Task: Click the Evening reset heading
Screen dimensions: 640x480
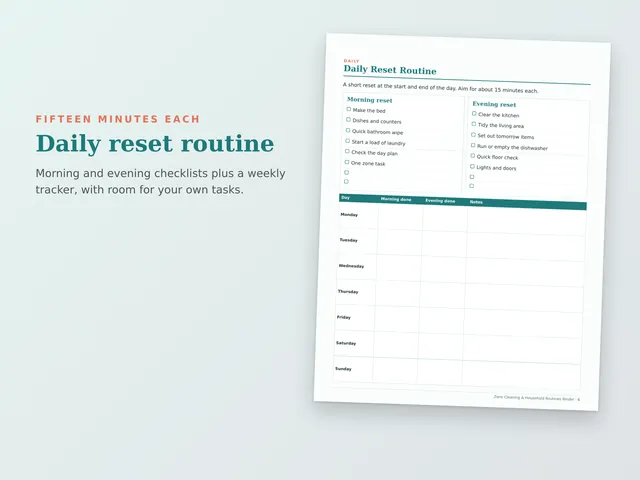Action: click(x=494, y=104)
